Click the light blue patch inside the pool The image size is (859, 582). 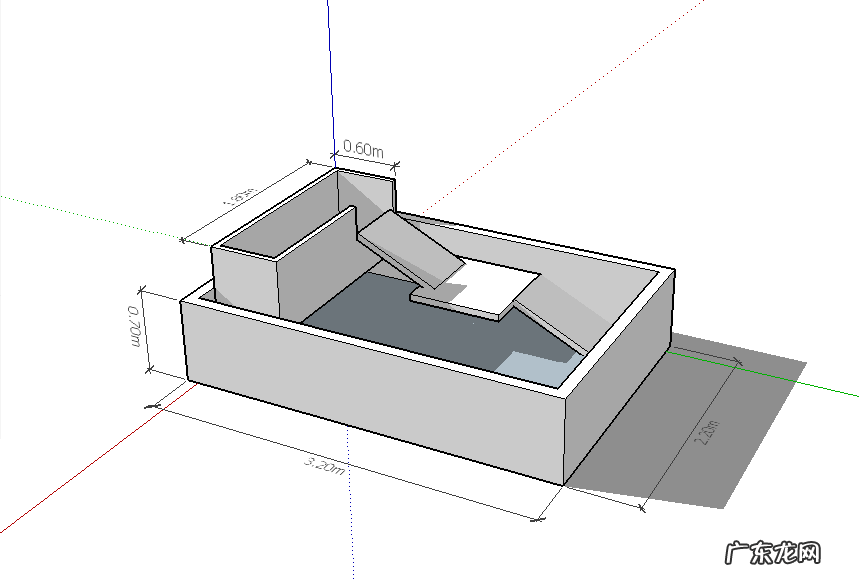[538, 368]
